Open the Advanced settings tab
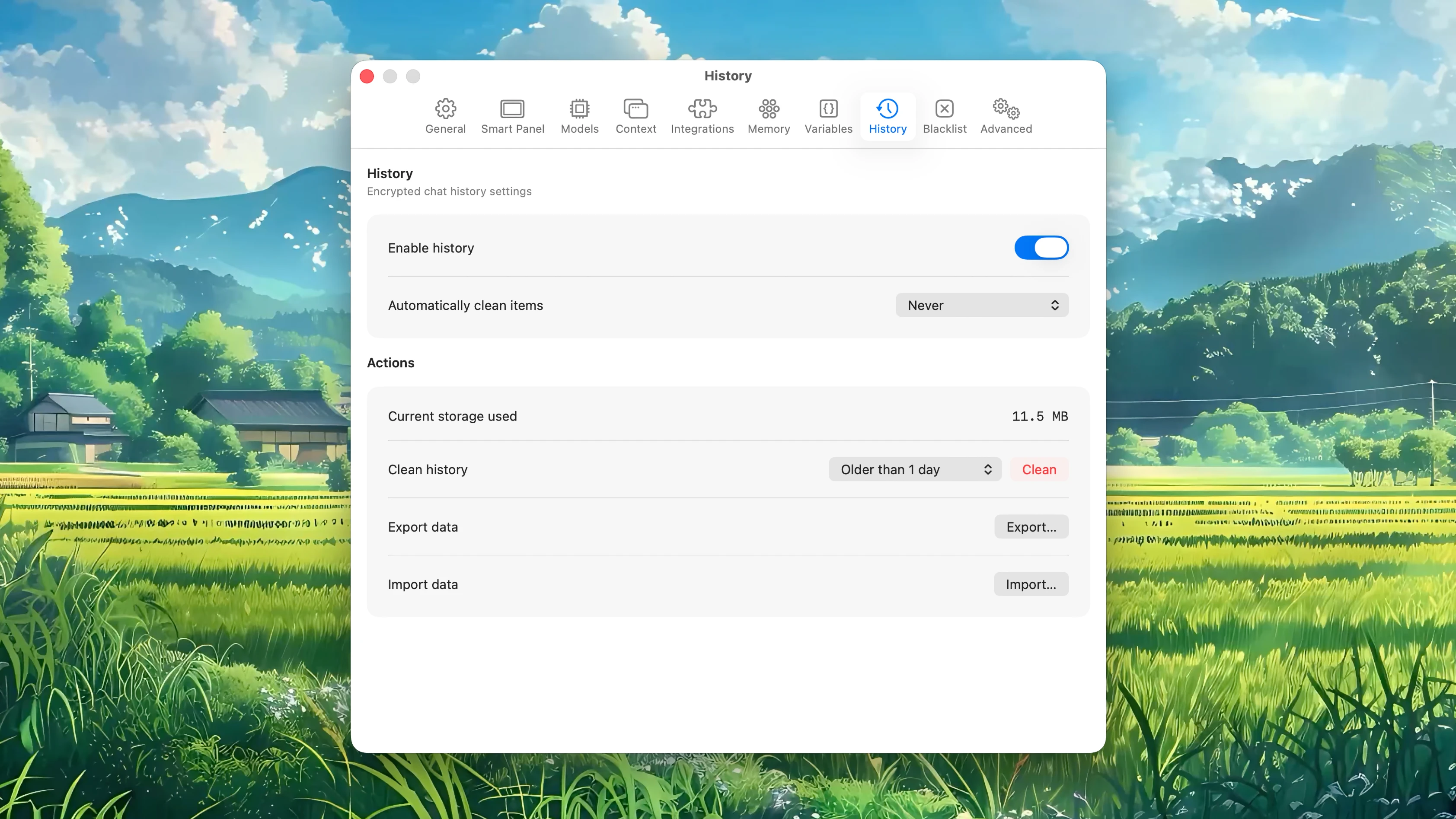The height and width of the screenshot is (819, 1456). point(1006,115)
